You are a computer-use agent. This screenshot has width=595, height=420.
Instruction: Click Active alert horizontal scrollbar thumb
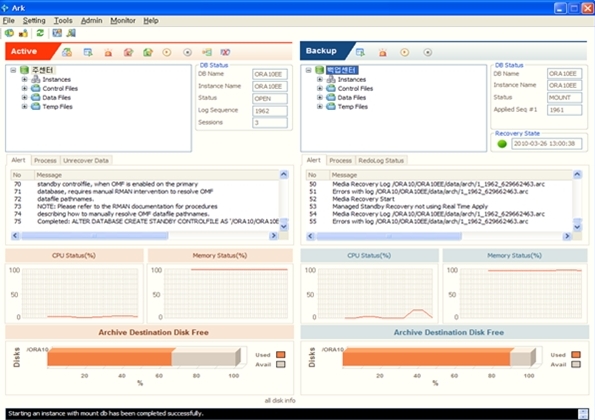[x=94, y=236]
